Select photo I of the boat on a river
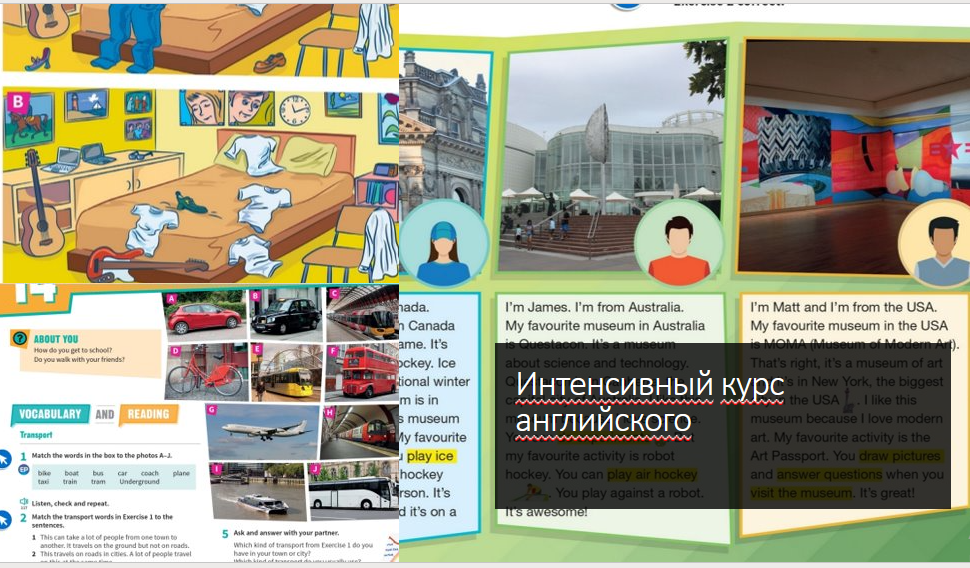The width and height of the screenshot is (970, 568). pyautogui.click(x=258, y=492)
